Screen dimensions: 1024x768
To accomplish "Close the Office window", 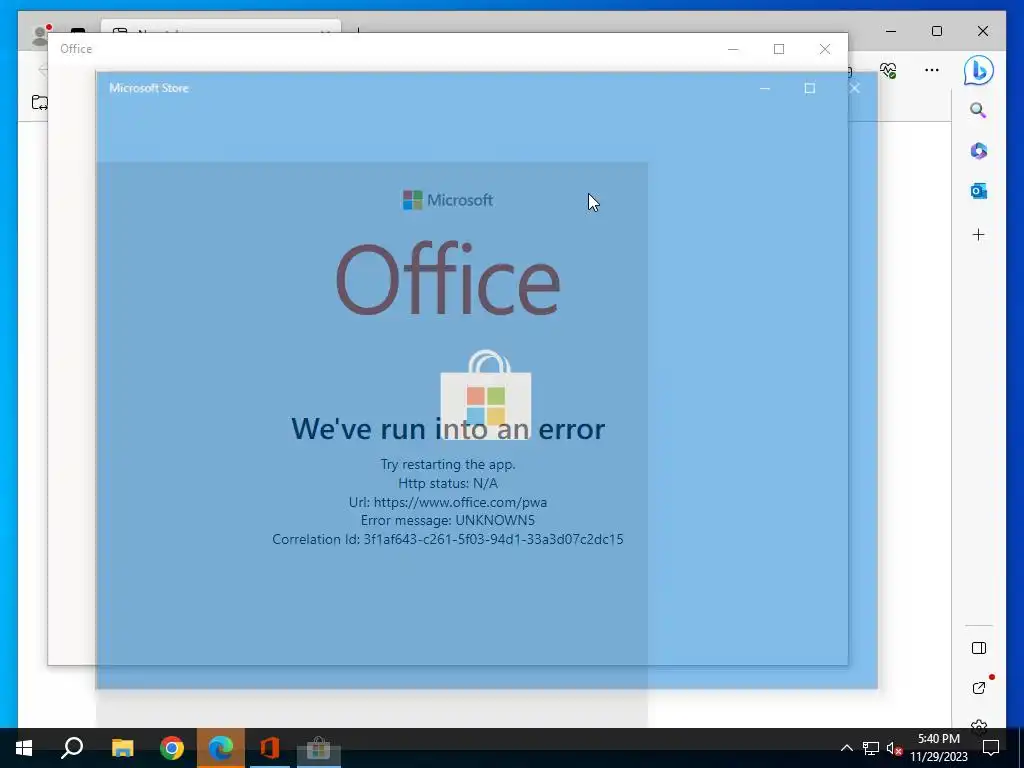I will (825, 49).
